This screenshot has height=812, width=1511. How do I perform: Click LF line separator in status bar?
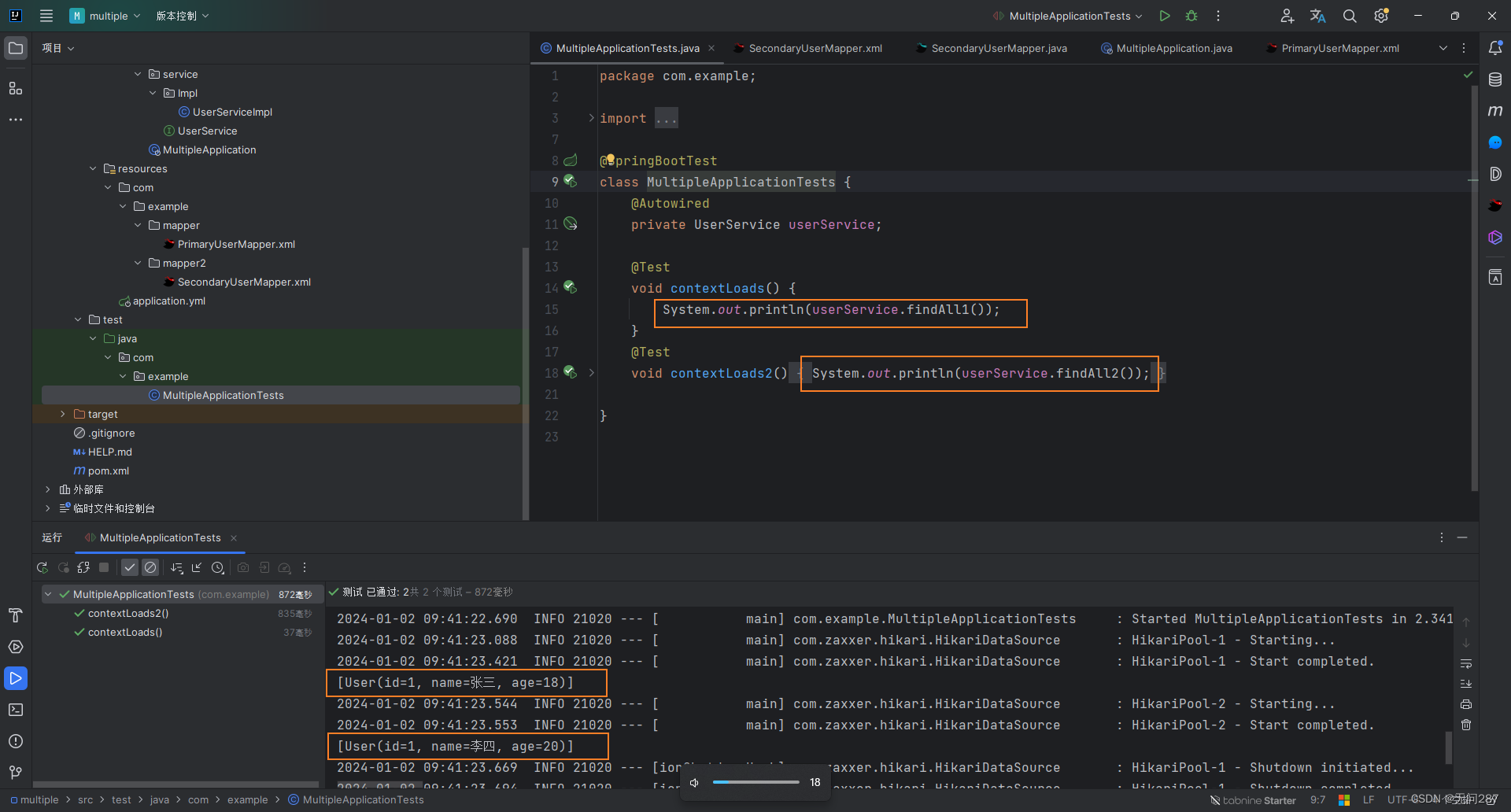point(1369,800)
